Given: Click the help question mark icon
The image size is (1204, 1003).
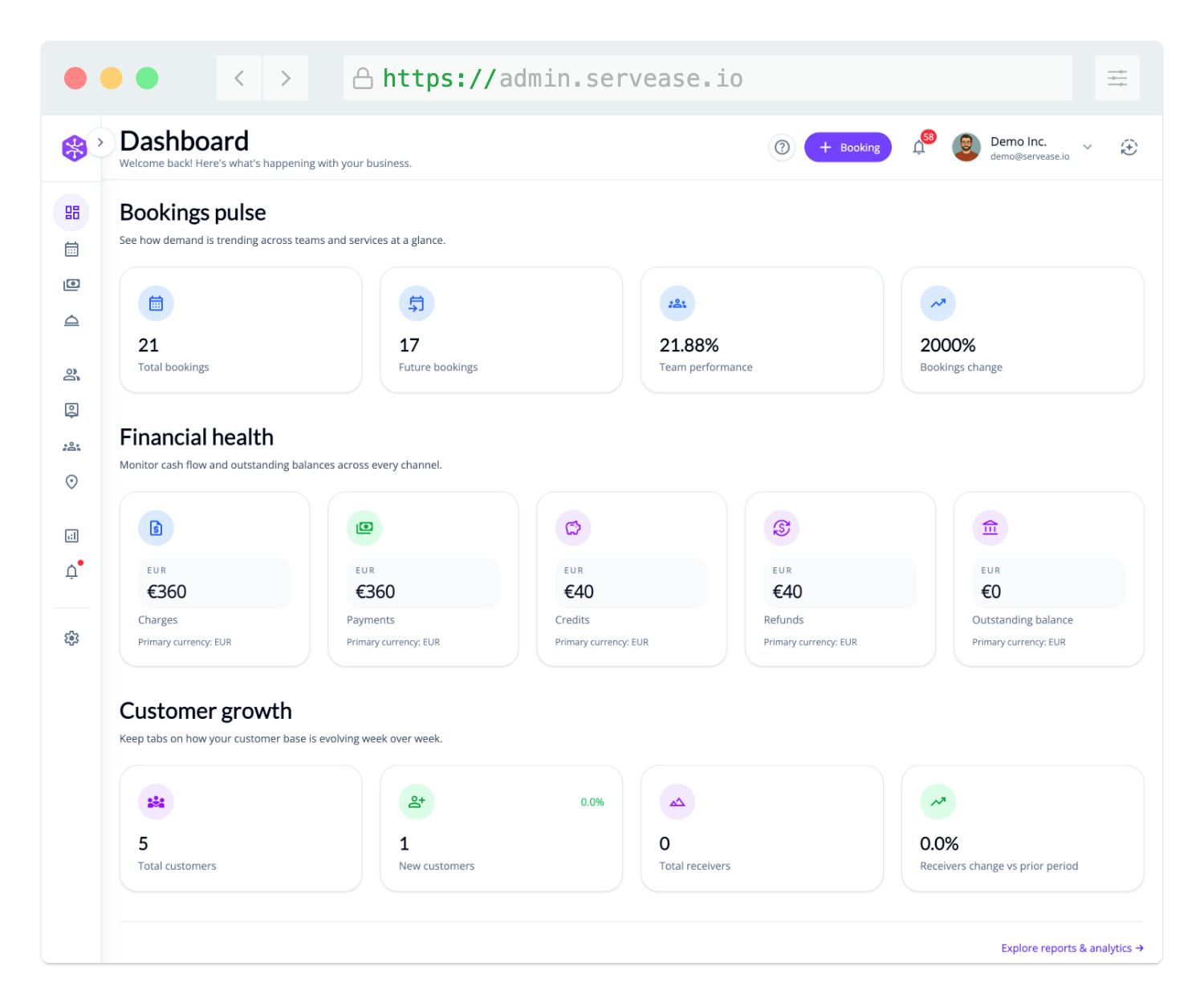Looking at the screenshot, I should [x=782, y=148].
